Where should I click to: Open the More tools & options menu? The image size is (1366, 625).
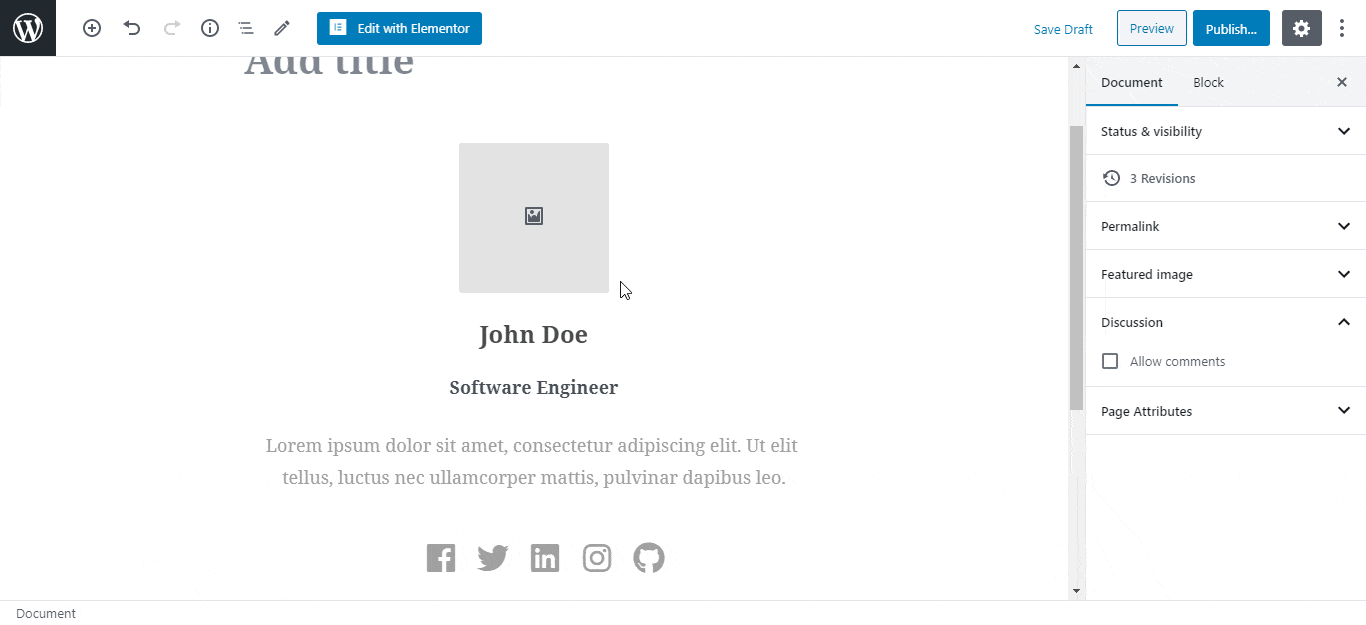click(1343, 28)
